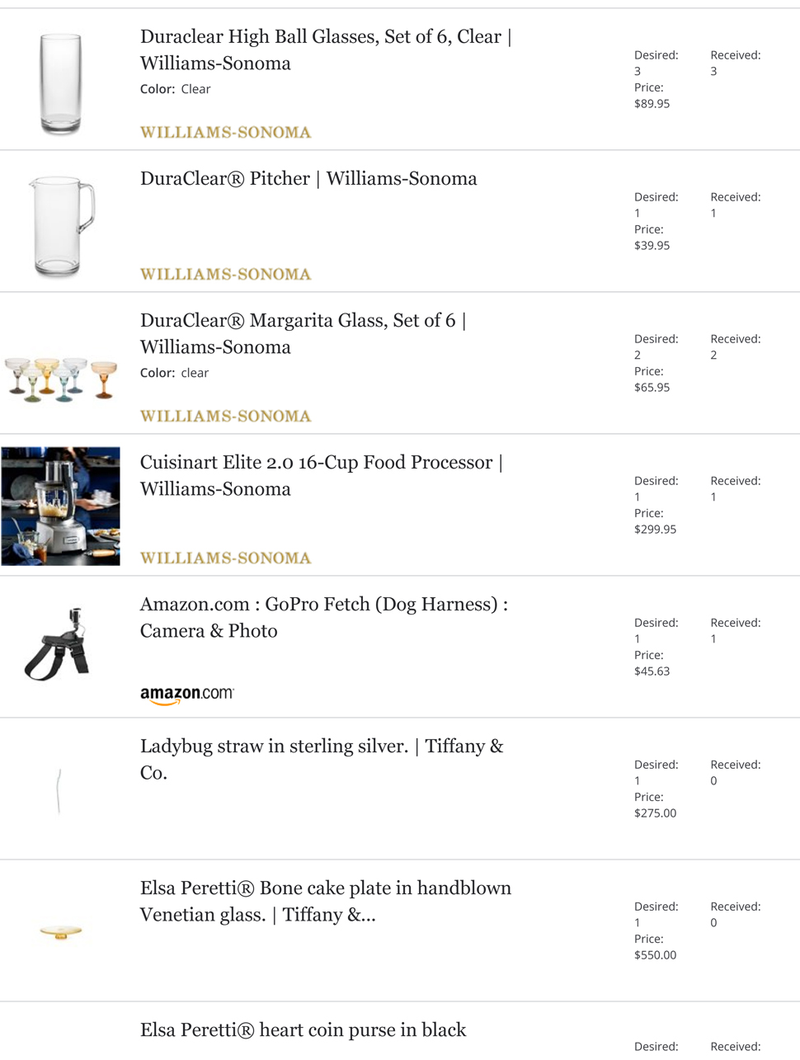The width and height of the screenshot is (800, 1060).
Task: Visit the Ladybug straw in sterling silver link
Action: (x=322, y=759)
